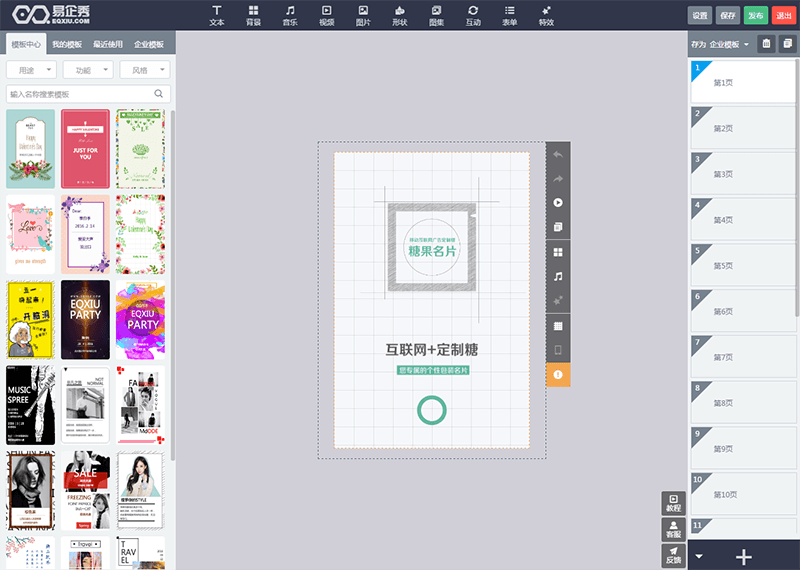
Task: Open the 用途 filter dropdown
Action: (x=32, y=70)
